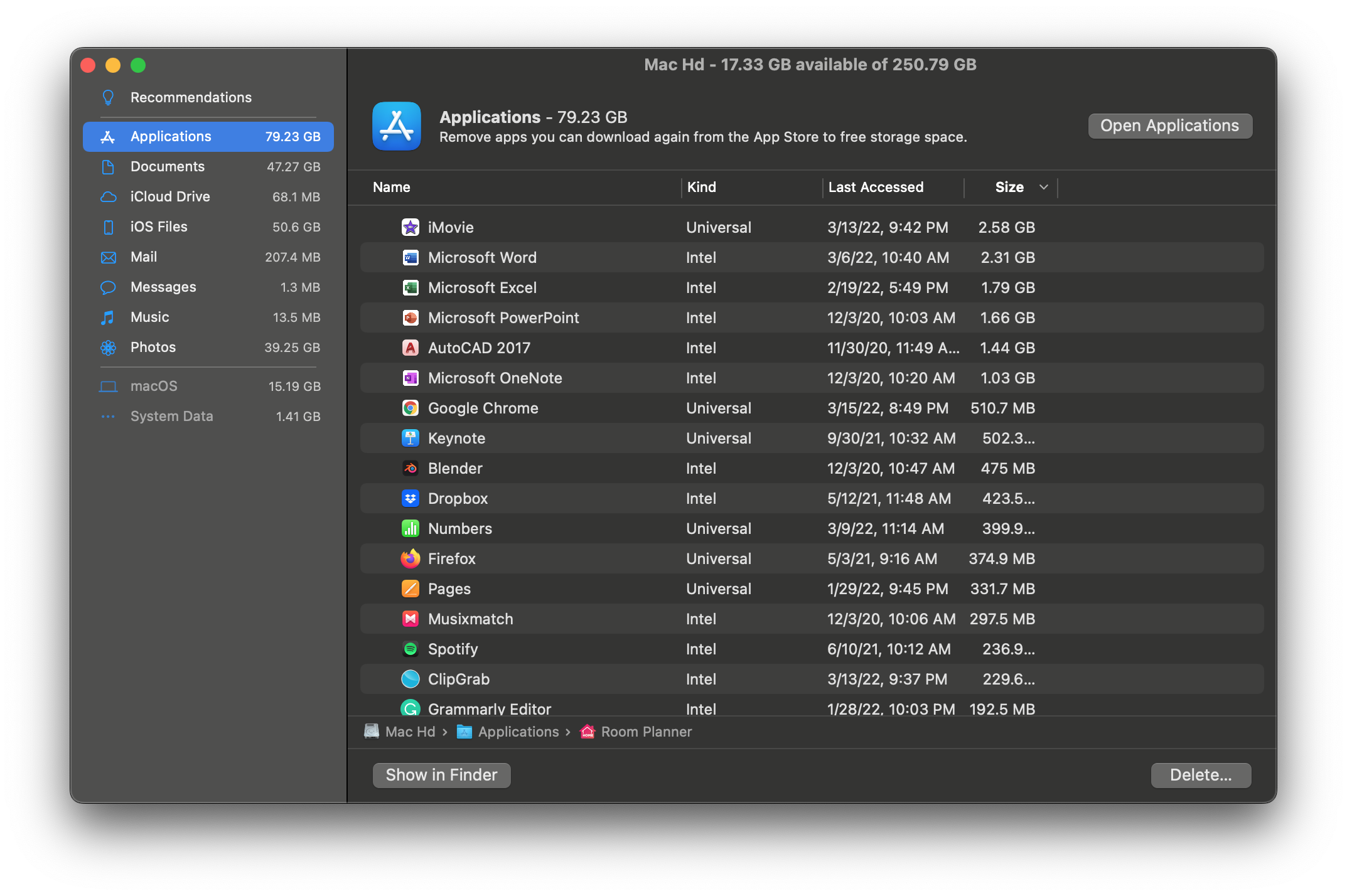
Task: Click the Spotify icon in list
Action: pyautogui.click(x=410, y=649)
